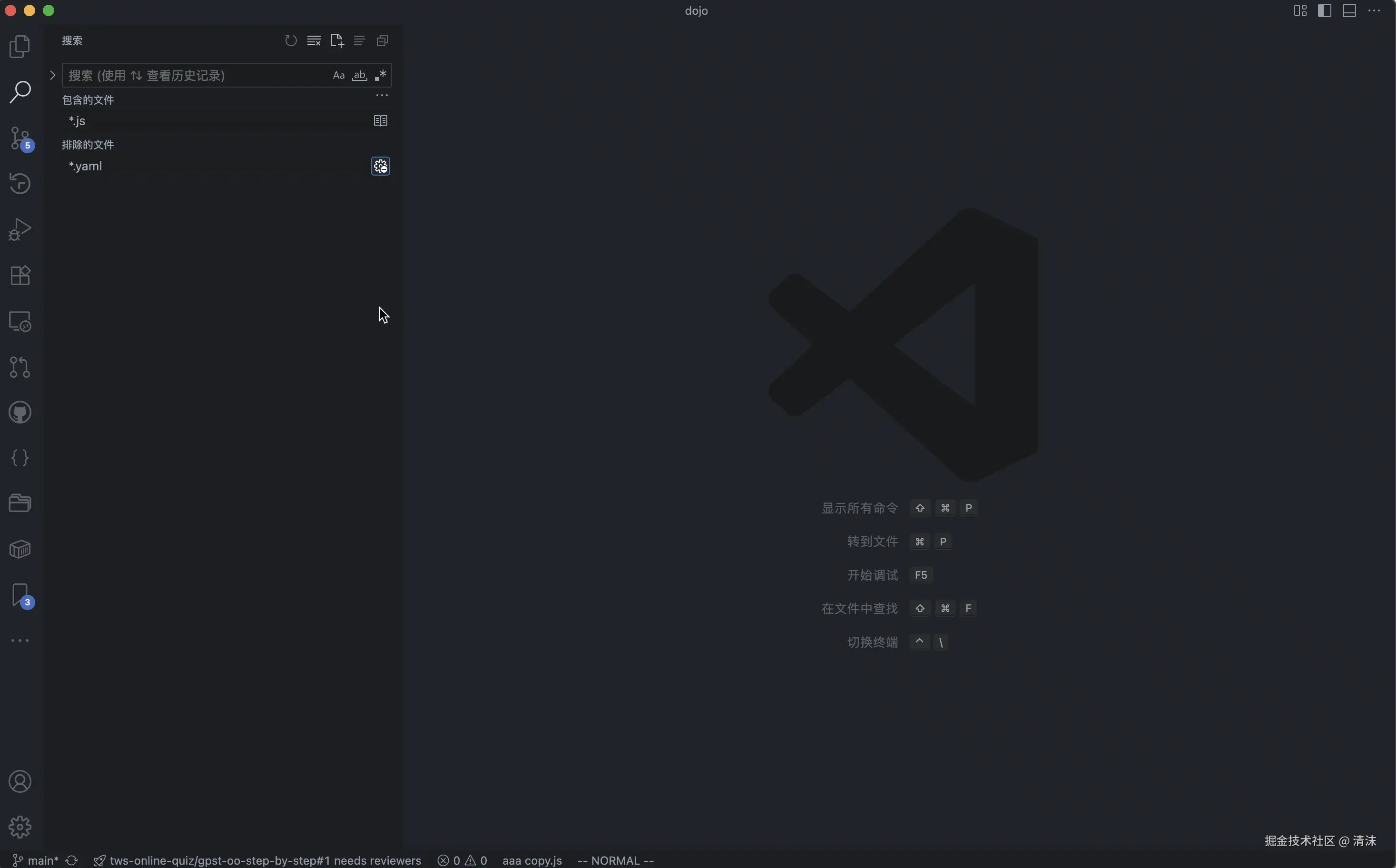
Task: Open pull request status needing reviewers
Action: [x=258, y=860]
